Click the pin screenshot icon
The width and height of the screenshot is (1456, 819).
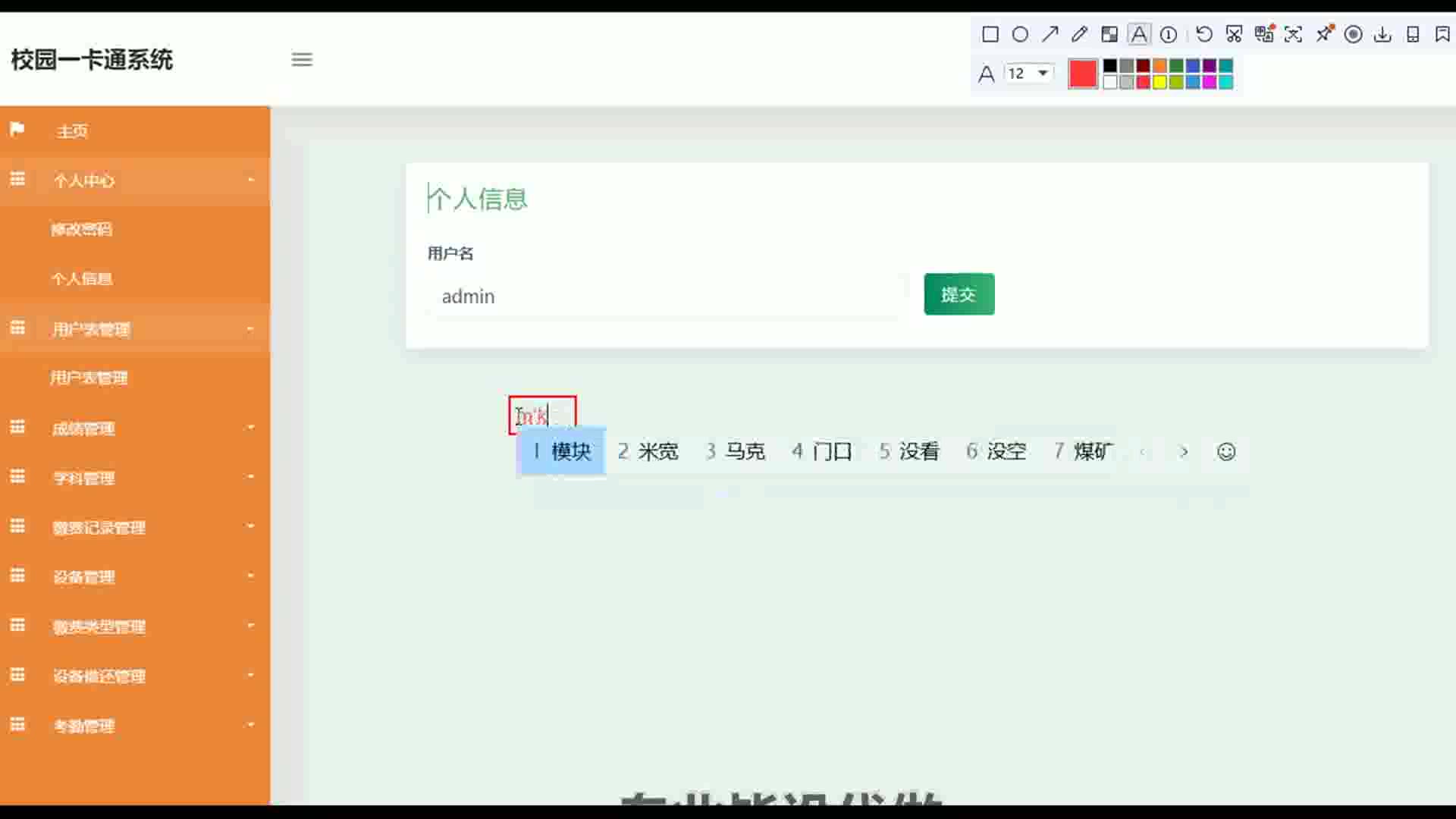(1324, 34)
